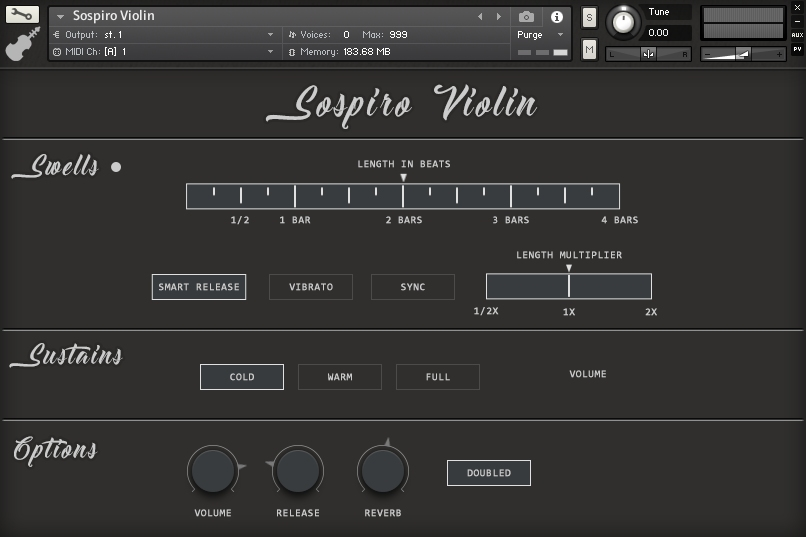Select the Full sustain mode

(x=438, y=377)
